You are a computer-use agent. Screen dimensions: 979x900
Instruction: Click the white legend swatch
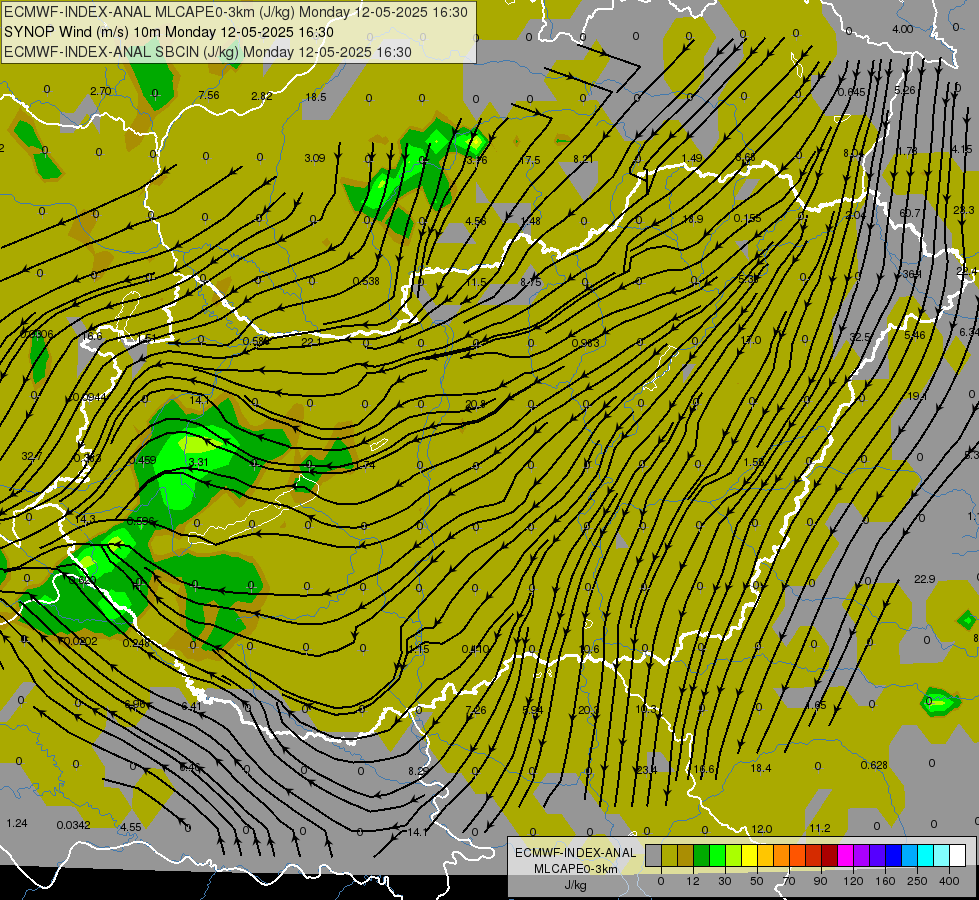click(x=957, y=855)
